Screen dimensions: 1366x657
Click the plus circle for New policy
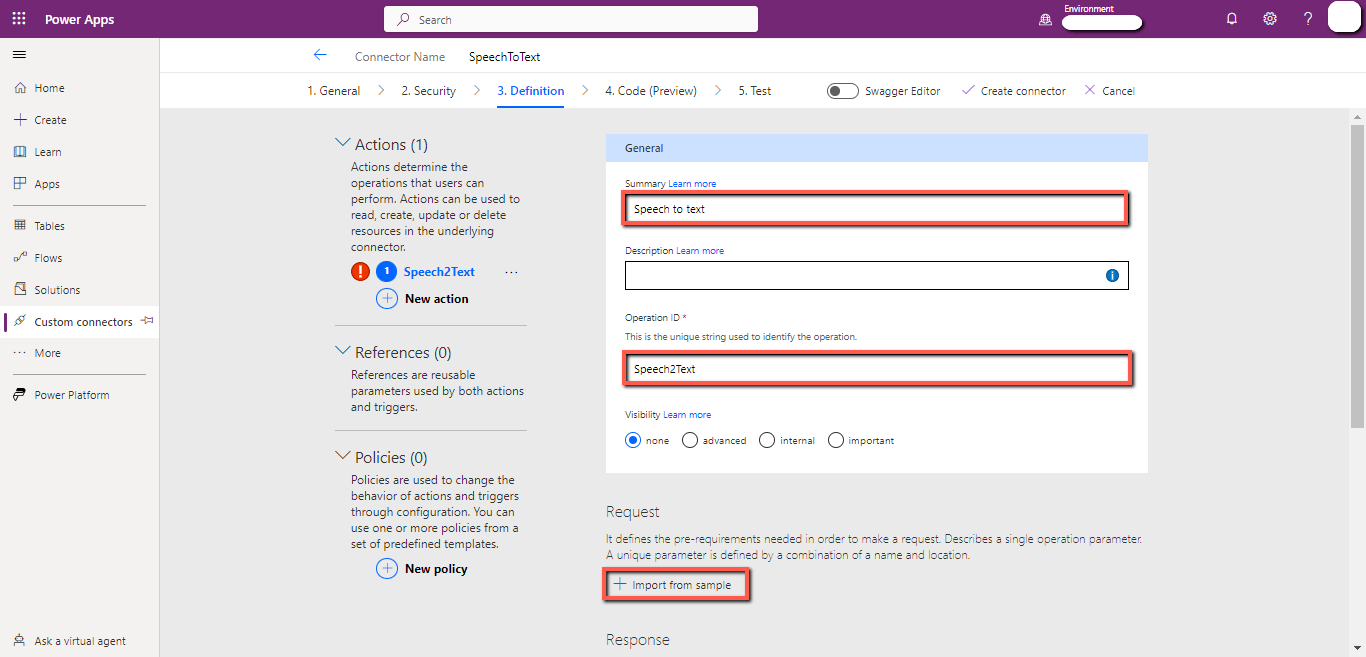(387, 569)
